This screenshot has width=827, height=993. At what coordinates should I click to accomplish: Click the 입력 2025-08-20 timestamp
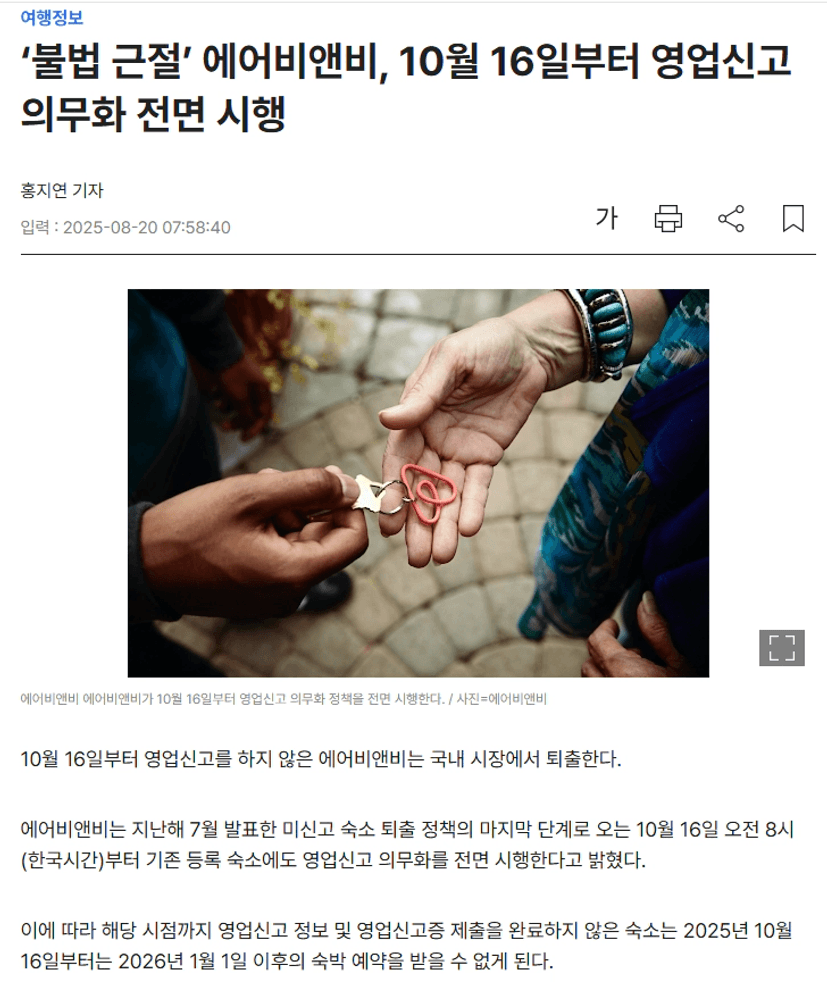click(125, 227)
